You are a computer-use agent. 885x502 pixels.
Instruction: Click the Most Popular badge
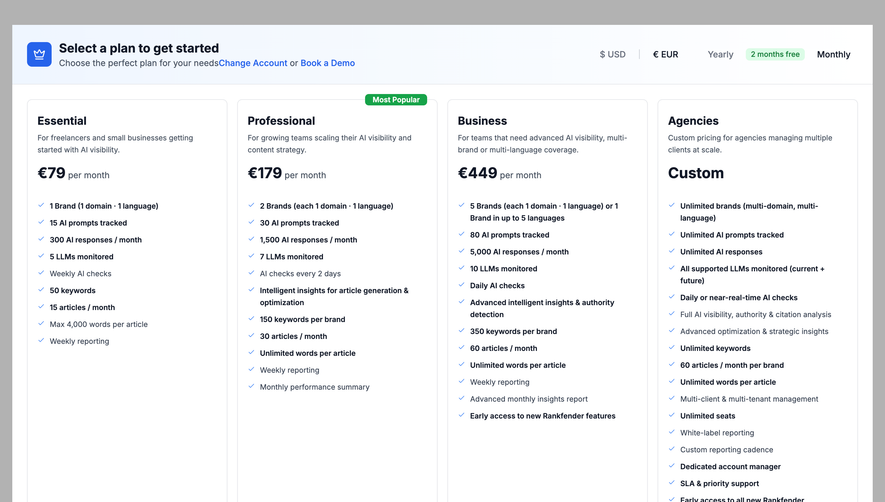[396, 99]
